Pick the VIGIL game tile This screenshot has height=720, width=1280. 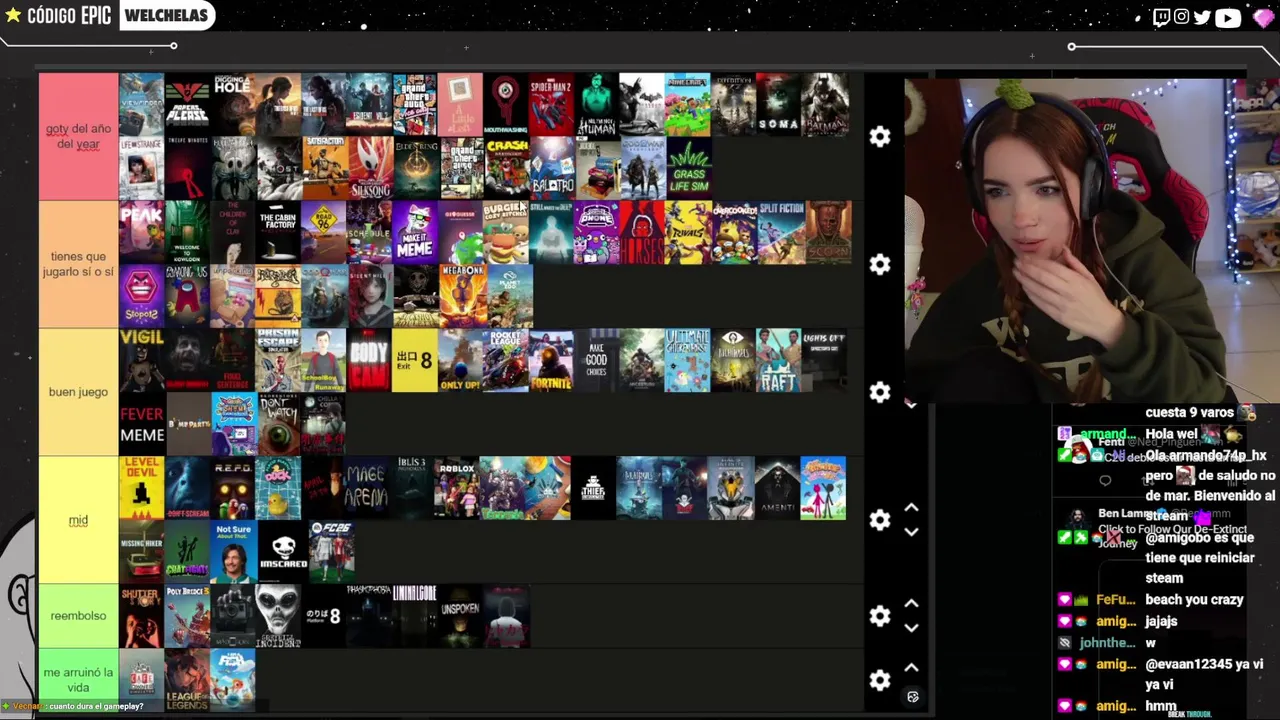pos(141,360)
